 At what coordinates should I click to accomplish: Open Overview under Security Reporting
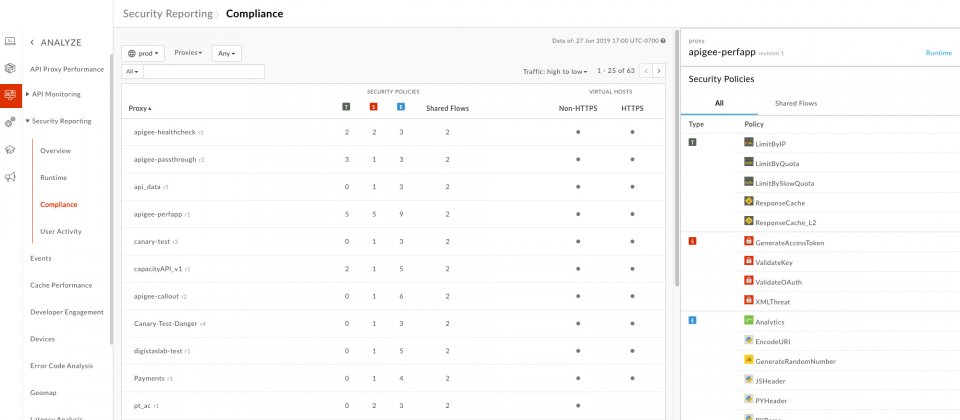click(56, 151)
